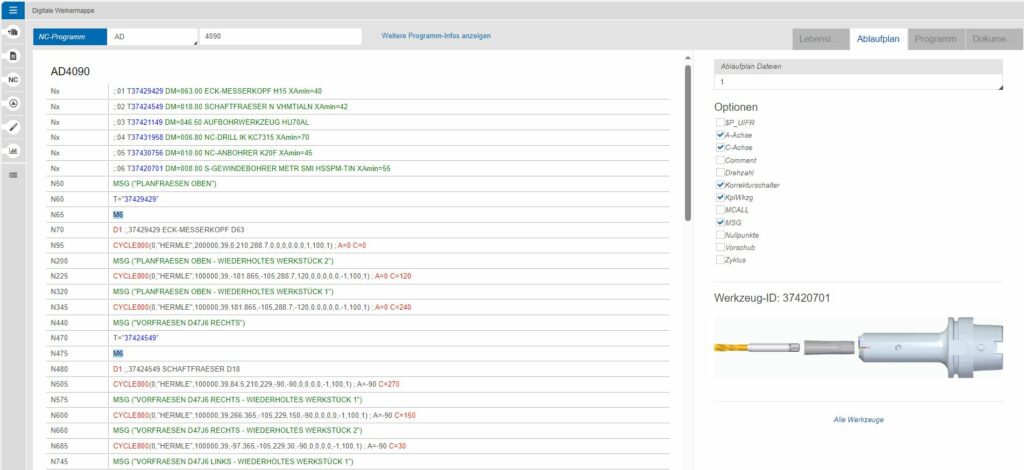Open the bar chart sidebar icon
This screenshot has height=470, width=1024.
pyautogui.click(x=14, y=151)
